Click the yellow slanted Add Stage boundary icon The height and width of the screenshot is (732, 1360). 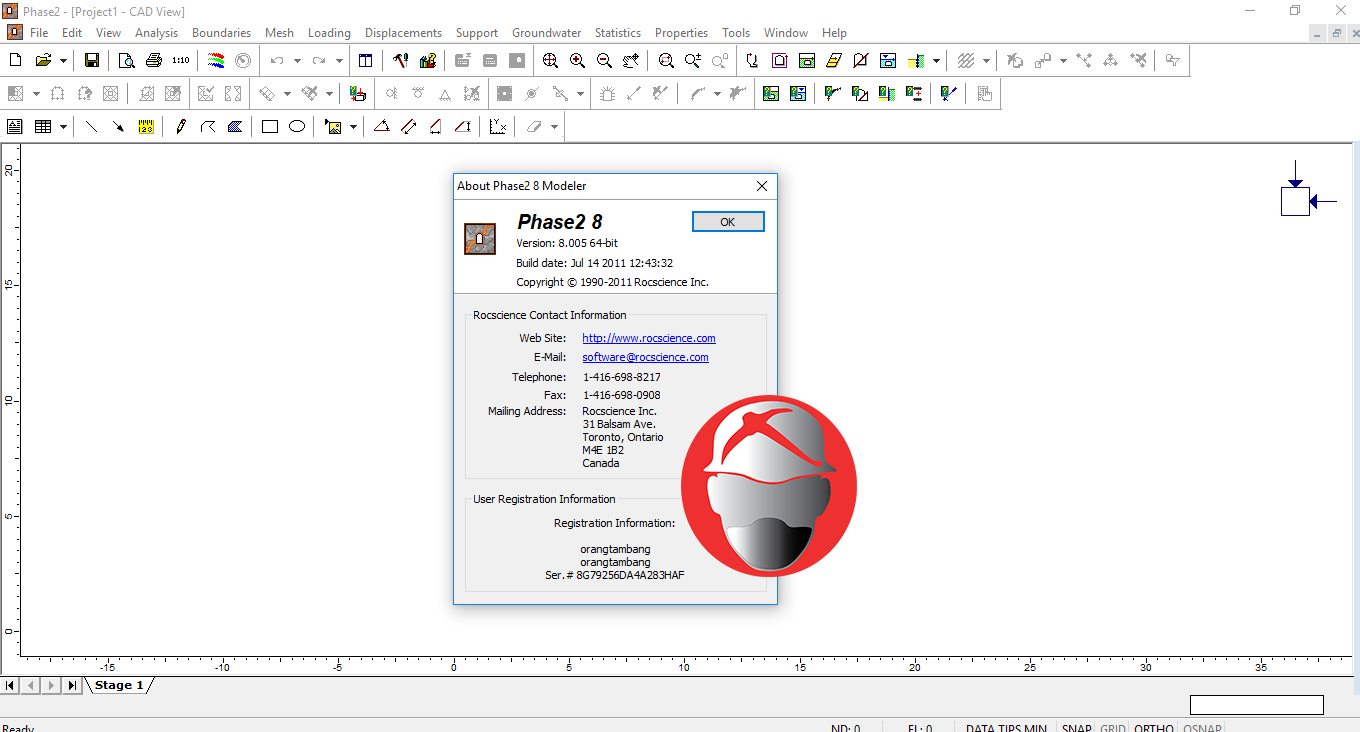pos(834,60)
